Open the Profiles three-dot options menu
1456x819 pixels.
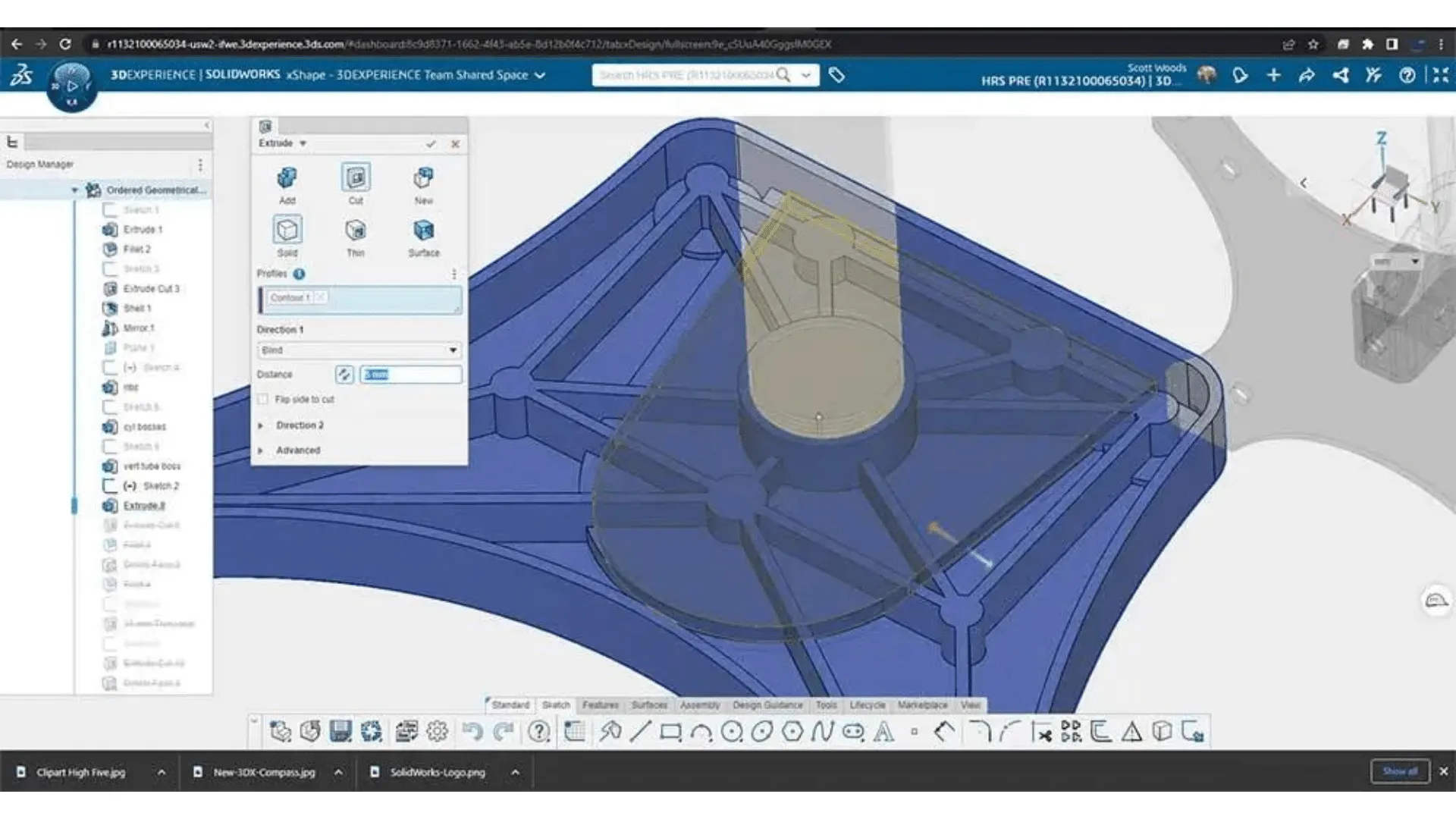point(454,274)
